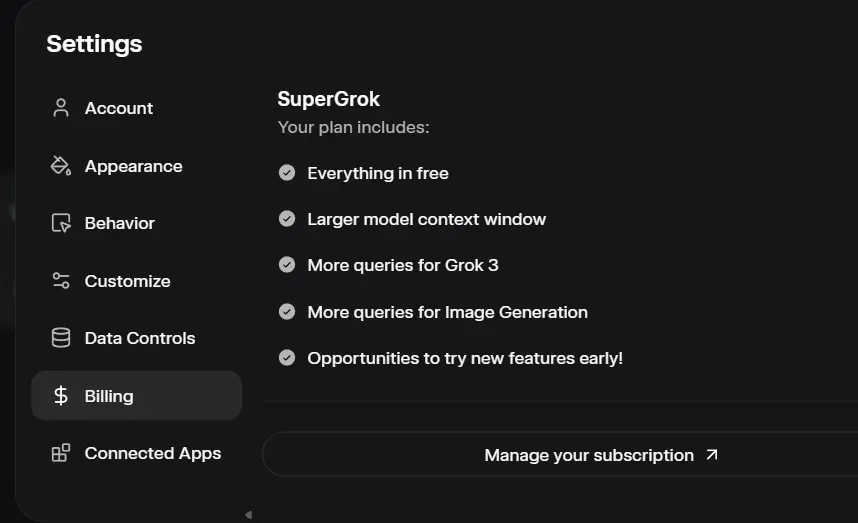Viewport: 858px width, 523px height.
Task: Click the small left scroll arrow
Action: click(248, 515)
